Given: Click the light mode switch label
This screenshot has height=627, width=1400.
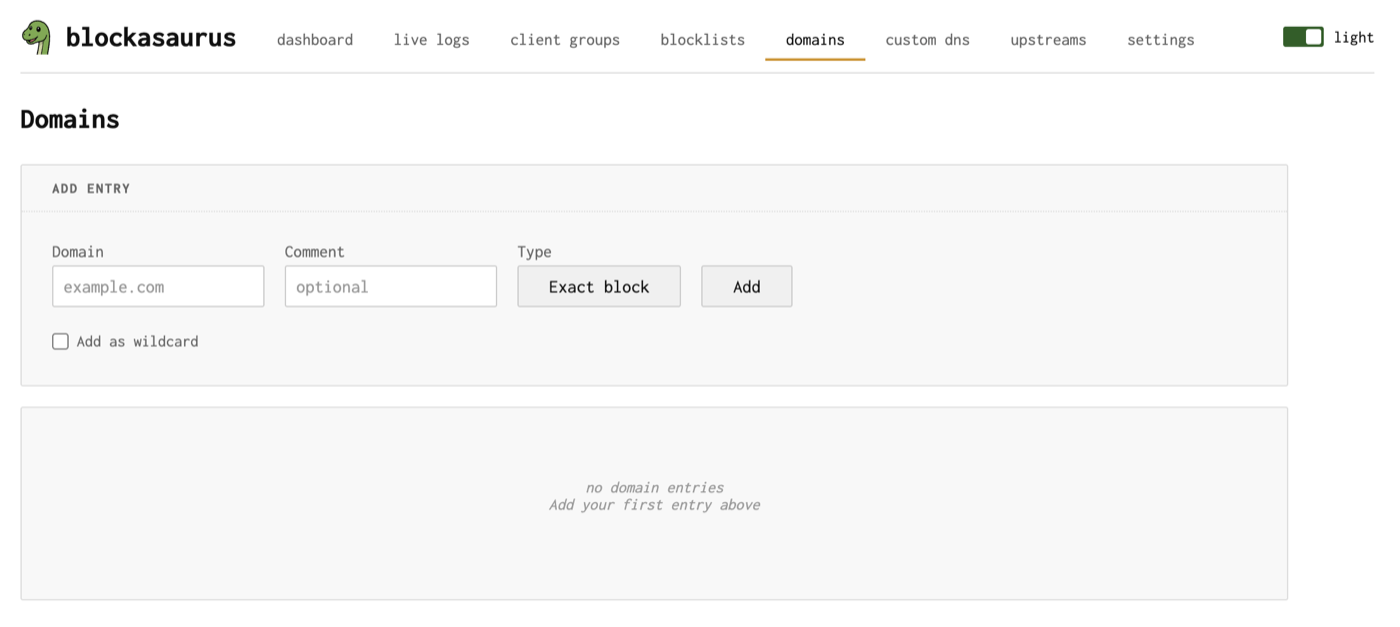Looking at the screenshot, I should [1355, 37].
